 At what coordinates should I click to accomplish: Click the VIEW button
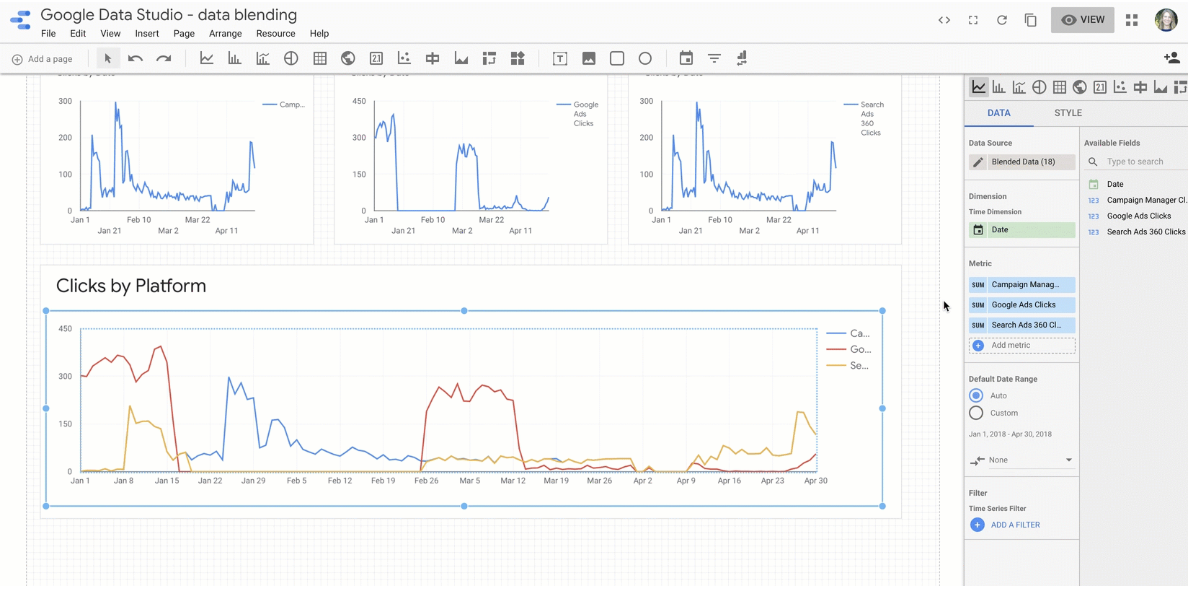coord(1082,20)
